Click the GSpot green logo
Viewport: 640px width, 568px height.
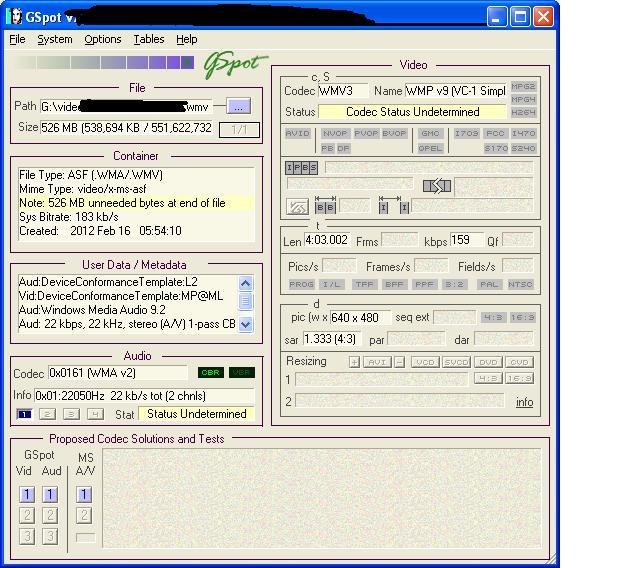[x=236, y=64]
